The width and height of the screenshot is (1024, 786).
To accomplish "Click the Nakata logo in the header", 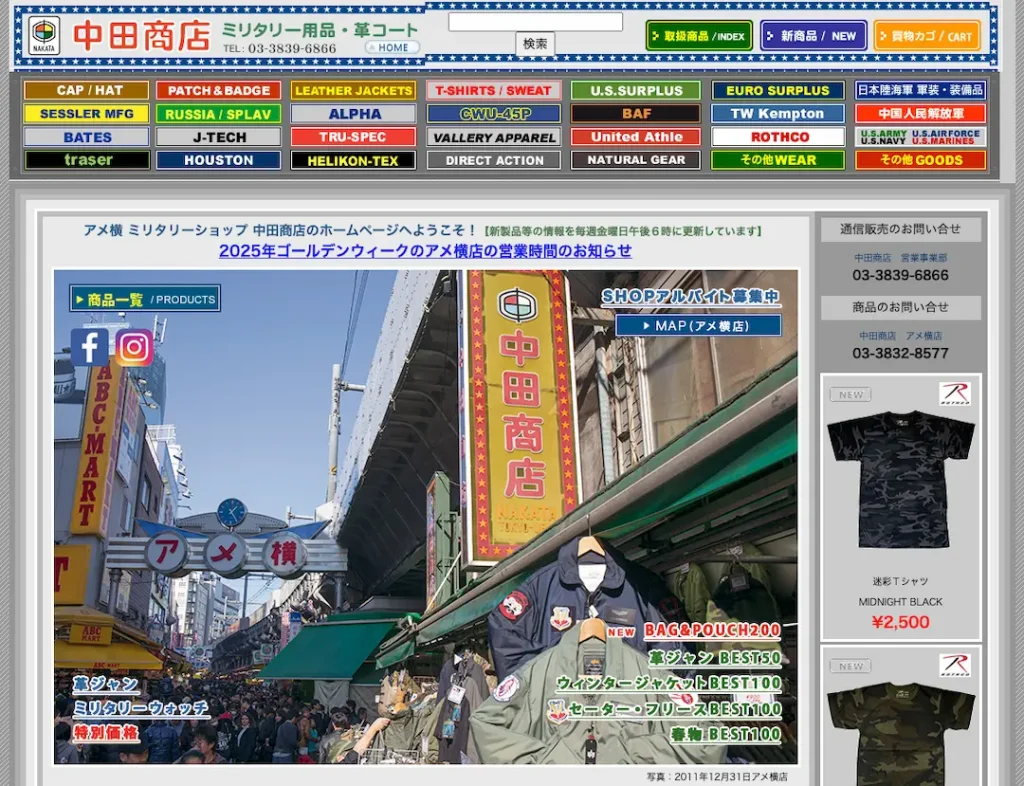I will (x=44, y=35).
